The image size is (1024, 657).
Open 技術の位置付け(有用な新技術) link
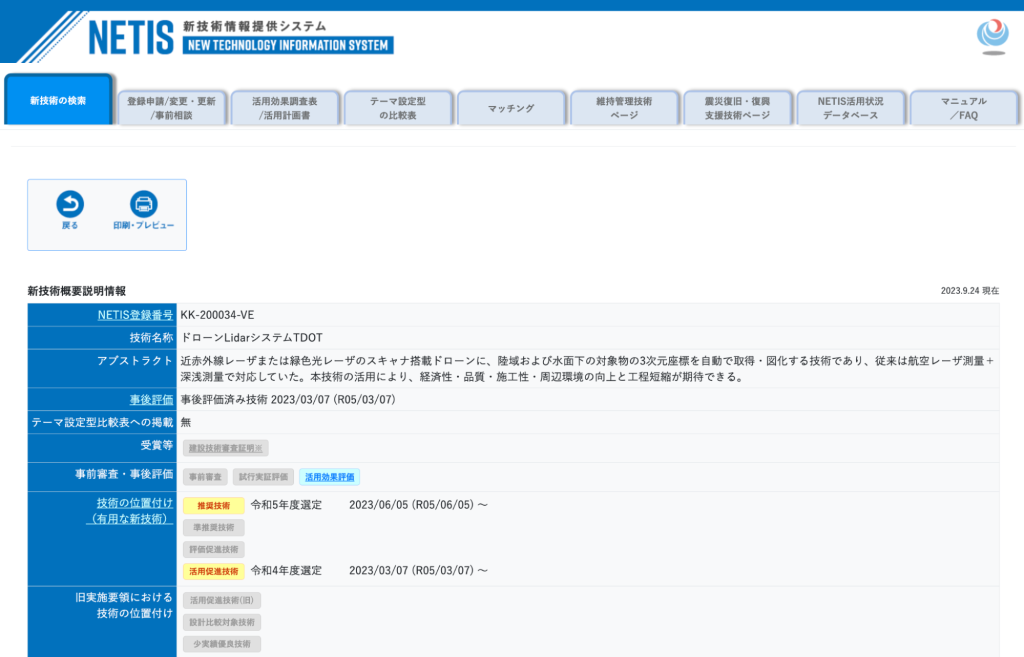click(x=130, y=511)
